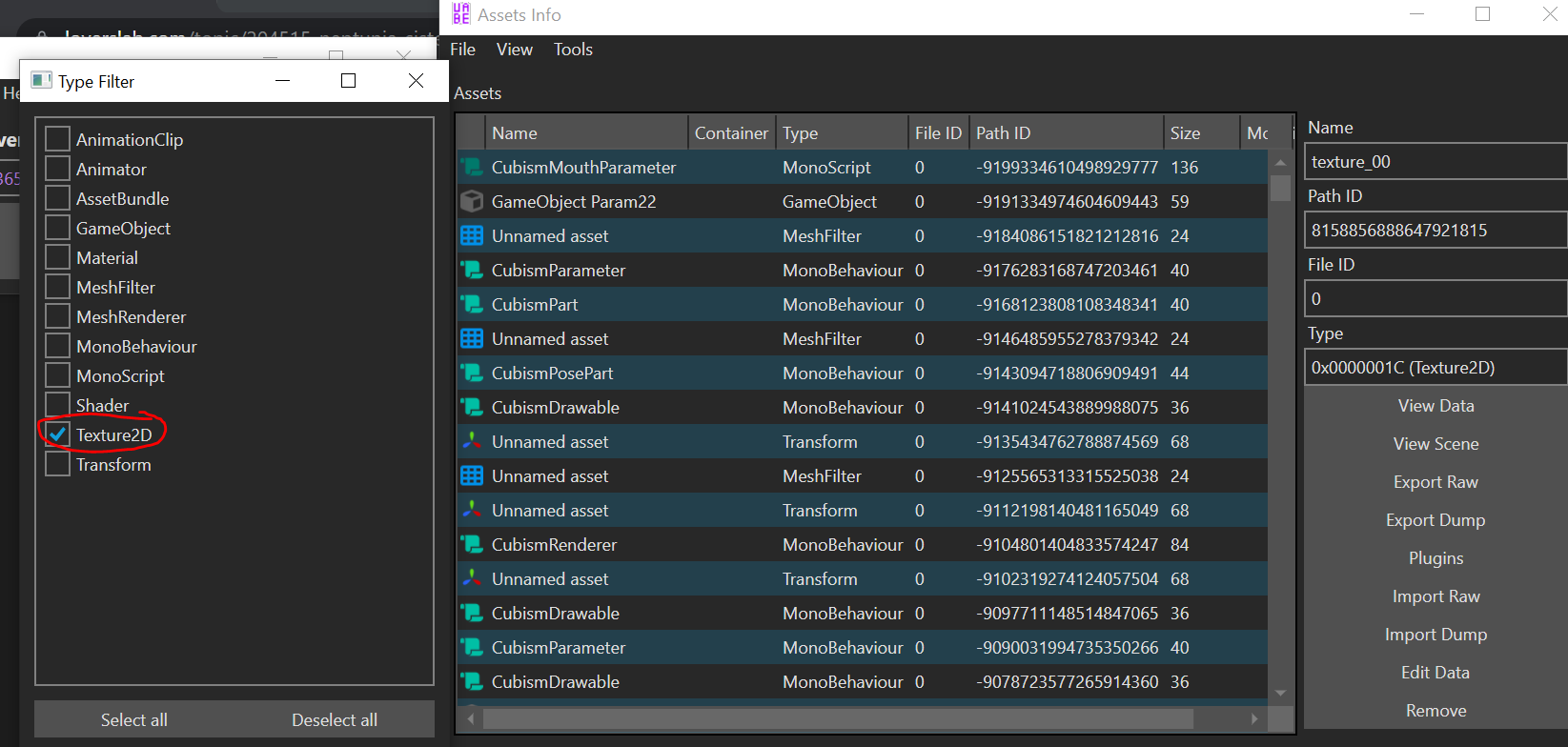The image size is (1568, 747).
Task: Click the Export Raw button
Action: tap(1436, 482)
